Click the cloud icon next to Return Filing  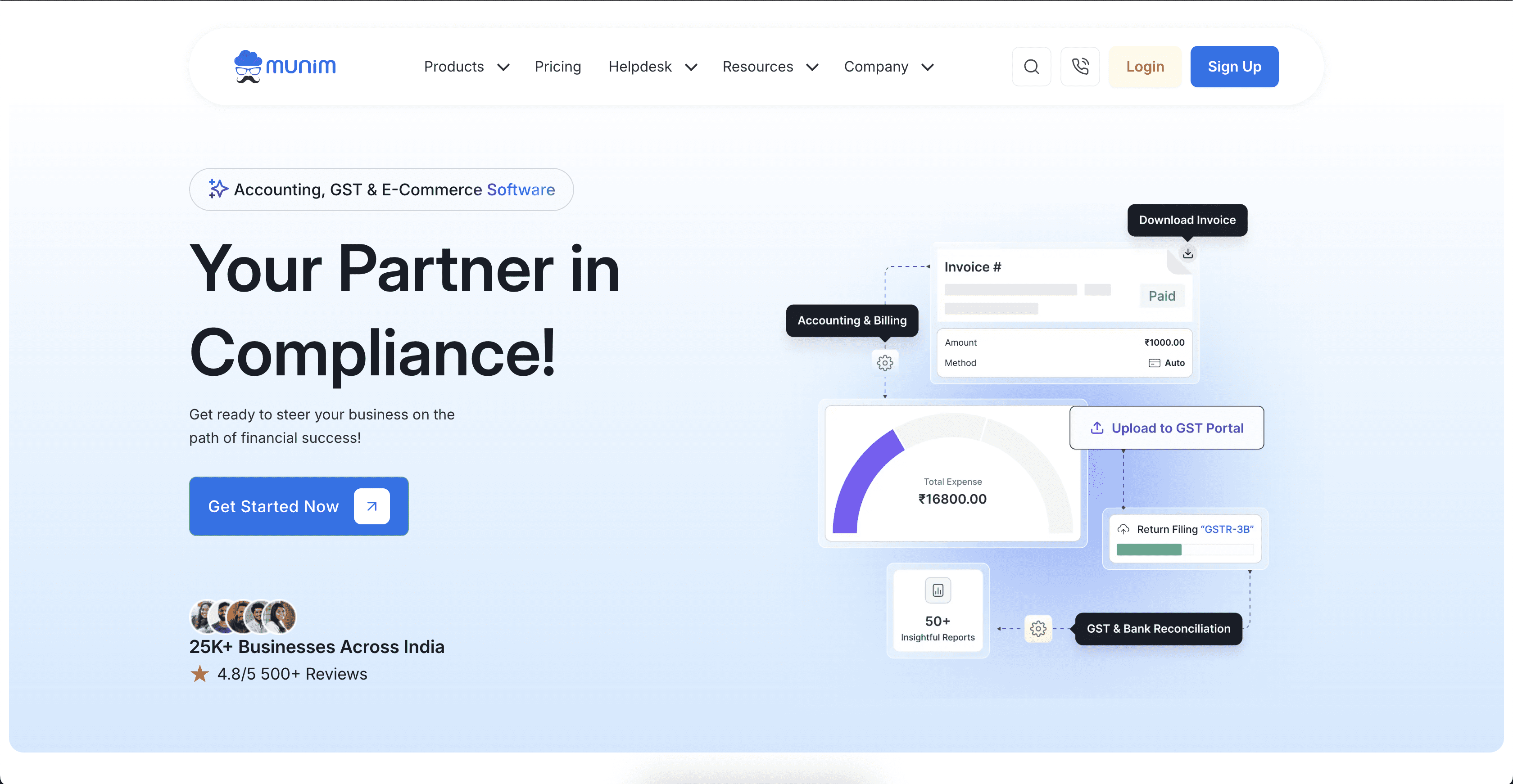(1123, 529)
